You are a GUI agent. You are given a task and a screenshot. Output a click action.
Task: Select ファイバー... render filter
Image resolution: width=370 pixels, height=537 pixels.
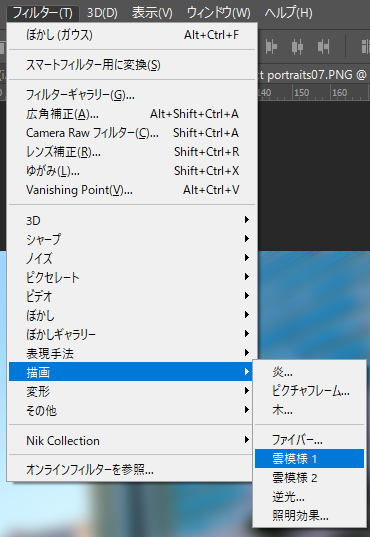point(309,440)
